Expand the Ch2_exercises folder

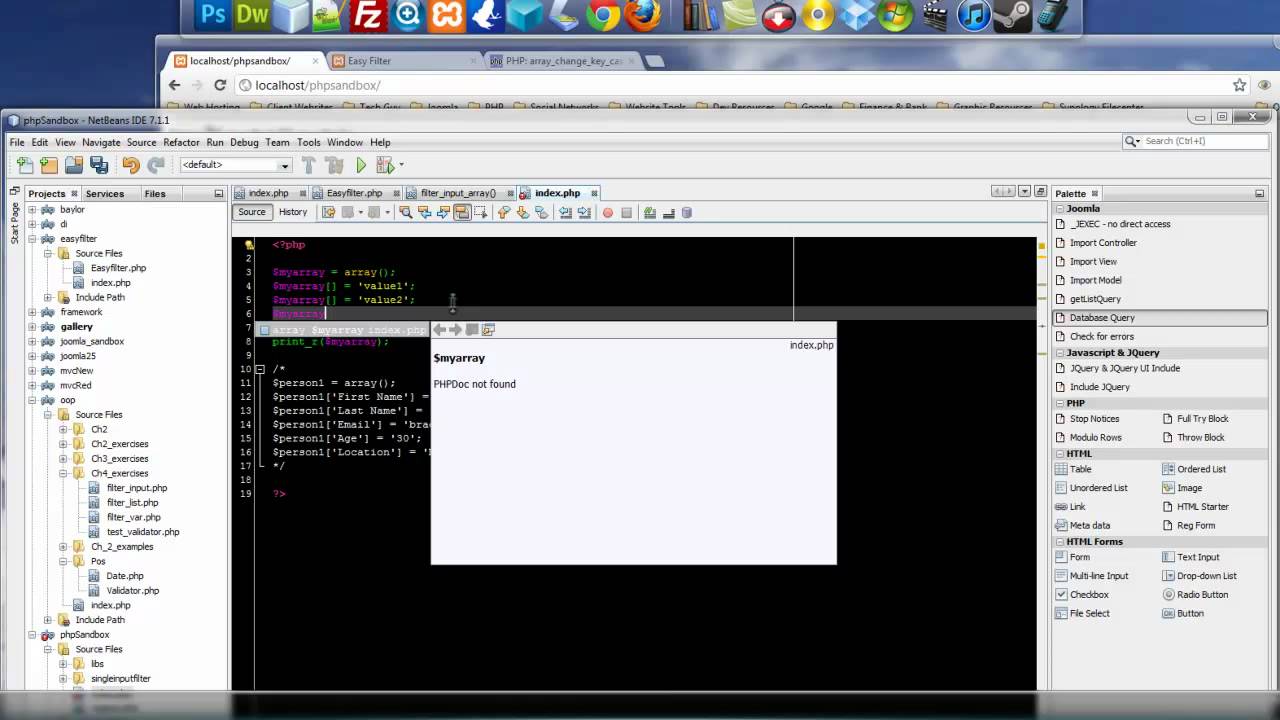pos(63,444)
